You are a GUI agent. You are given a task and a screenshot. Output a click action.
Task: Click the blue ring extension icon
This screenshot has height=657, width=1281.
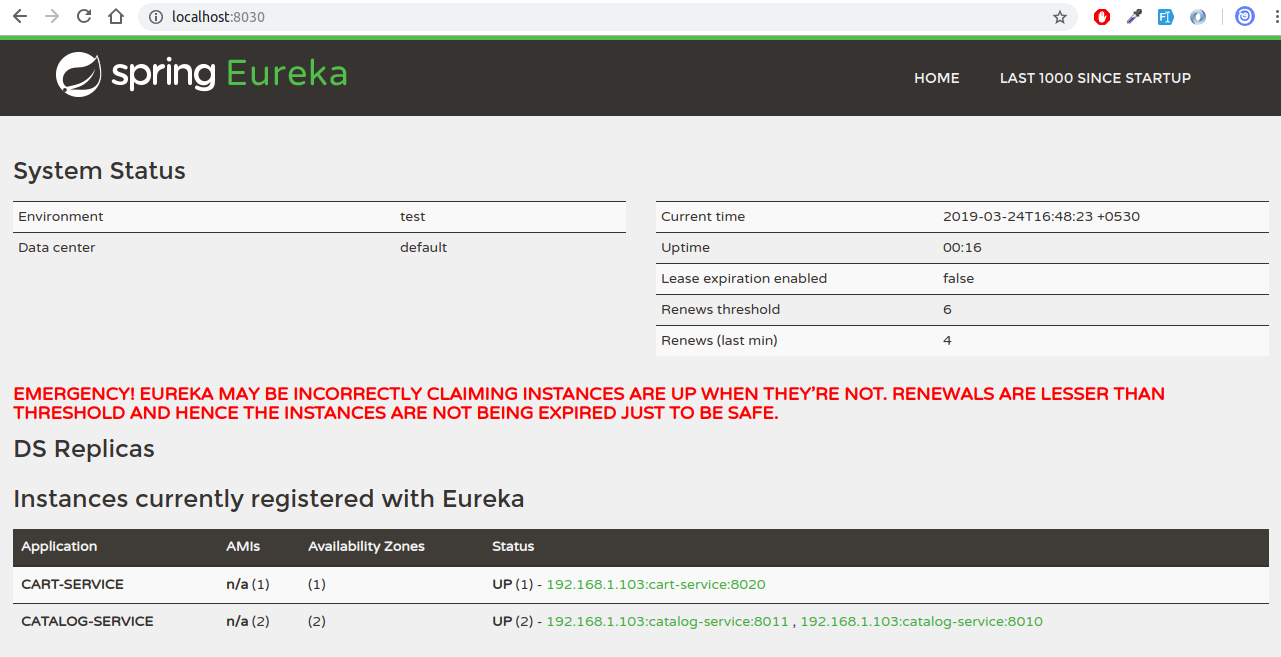tap(1197, 16)
